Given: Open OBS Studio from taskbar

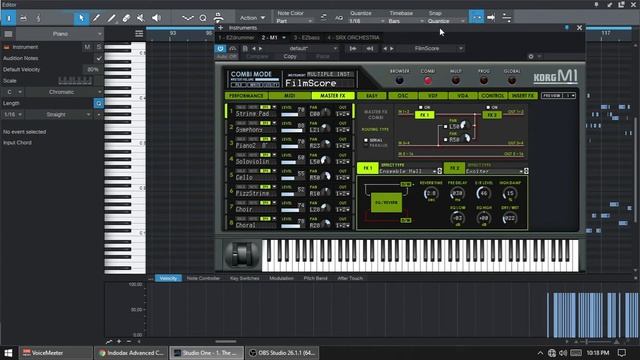Looking at the screenshot, I should [x=282, y=353].
